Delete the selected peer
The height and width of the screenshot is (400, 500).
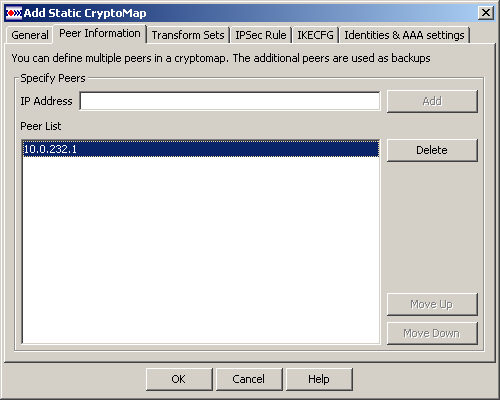point(432,150)
